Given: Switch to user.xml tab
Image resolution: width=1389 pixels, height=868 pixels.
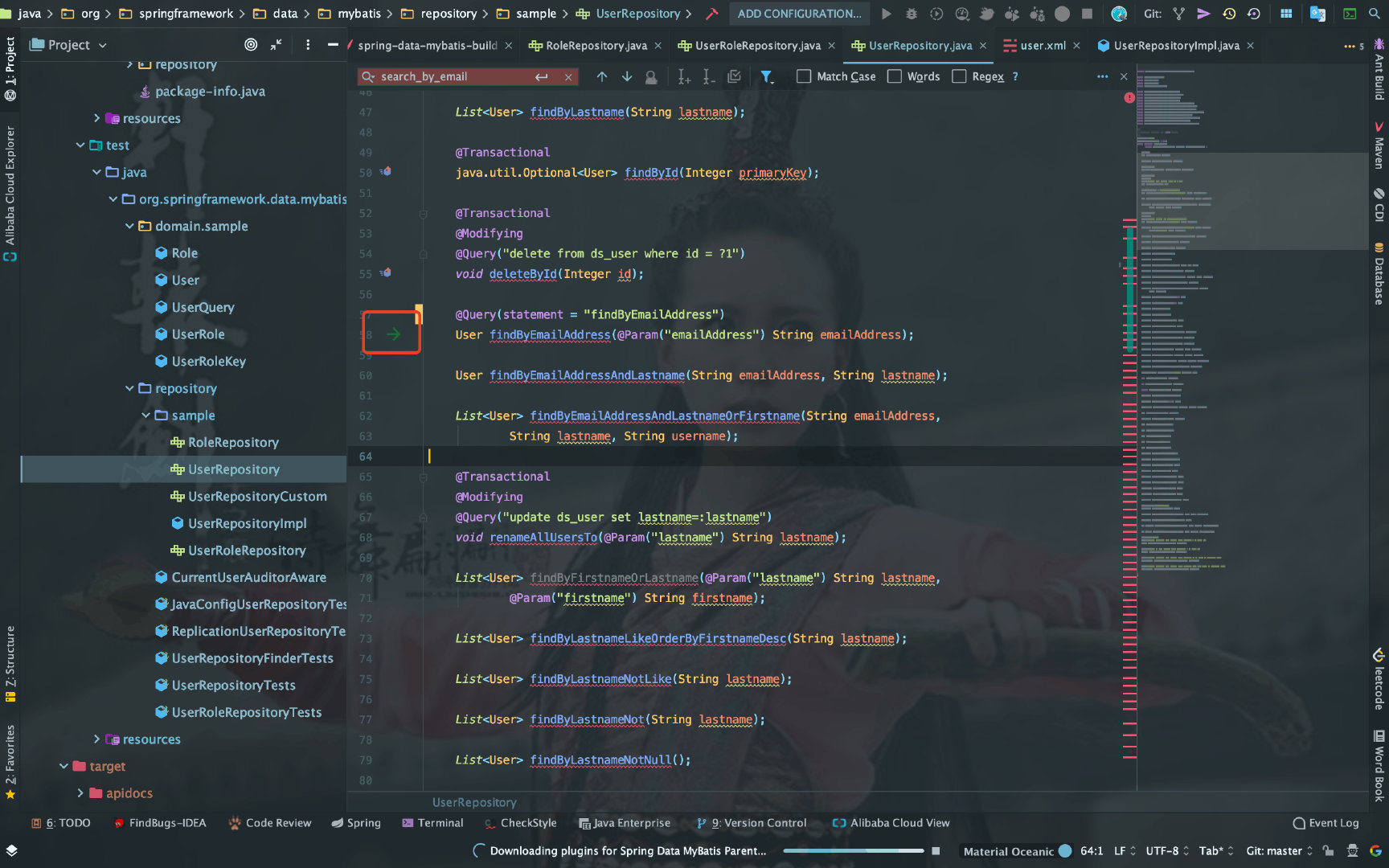Looking at the screenshot, I should (1043, 46).
